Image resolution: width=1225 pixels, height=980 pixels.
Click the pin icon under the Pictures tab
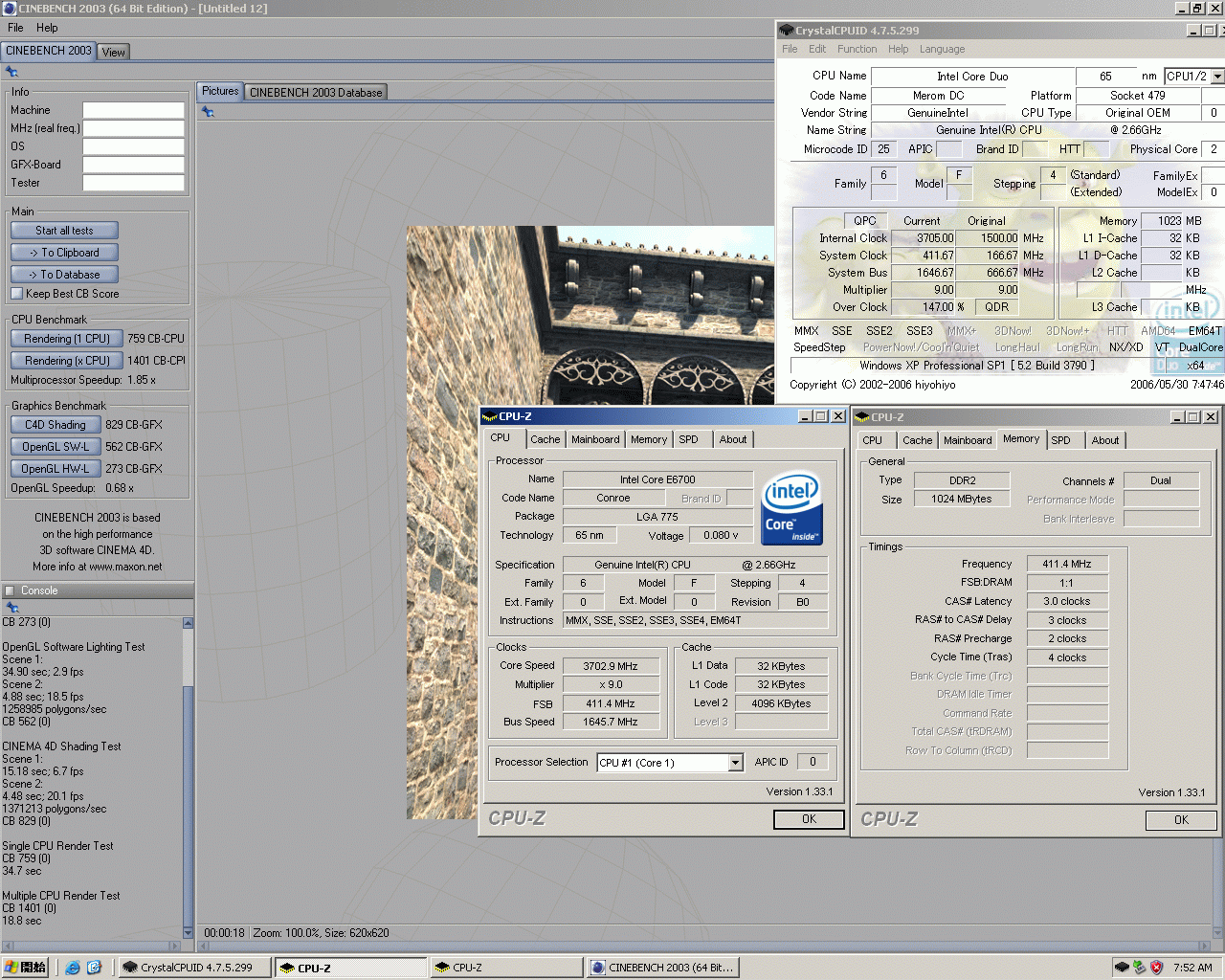[x=208, y=112]
